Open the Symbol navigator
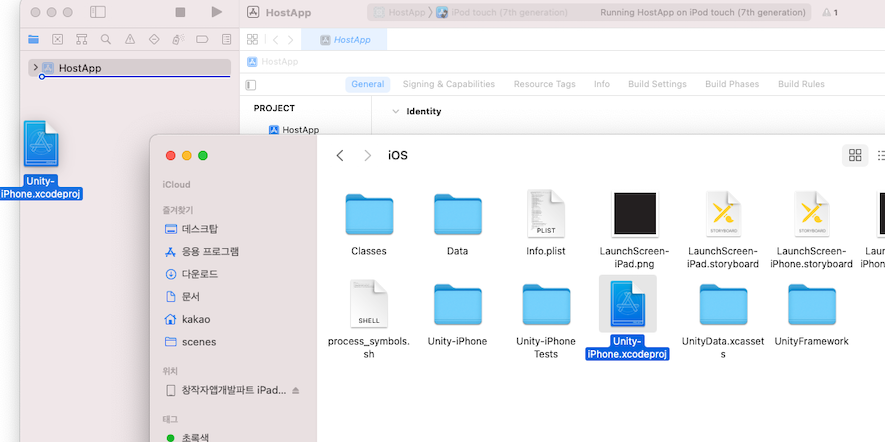Viewport: 885px width, 442px height. click(82, 40)
